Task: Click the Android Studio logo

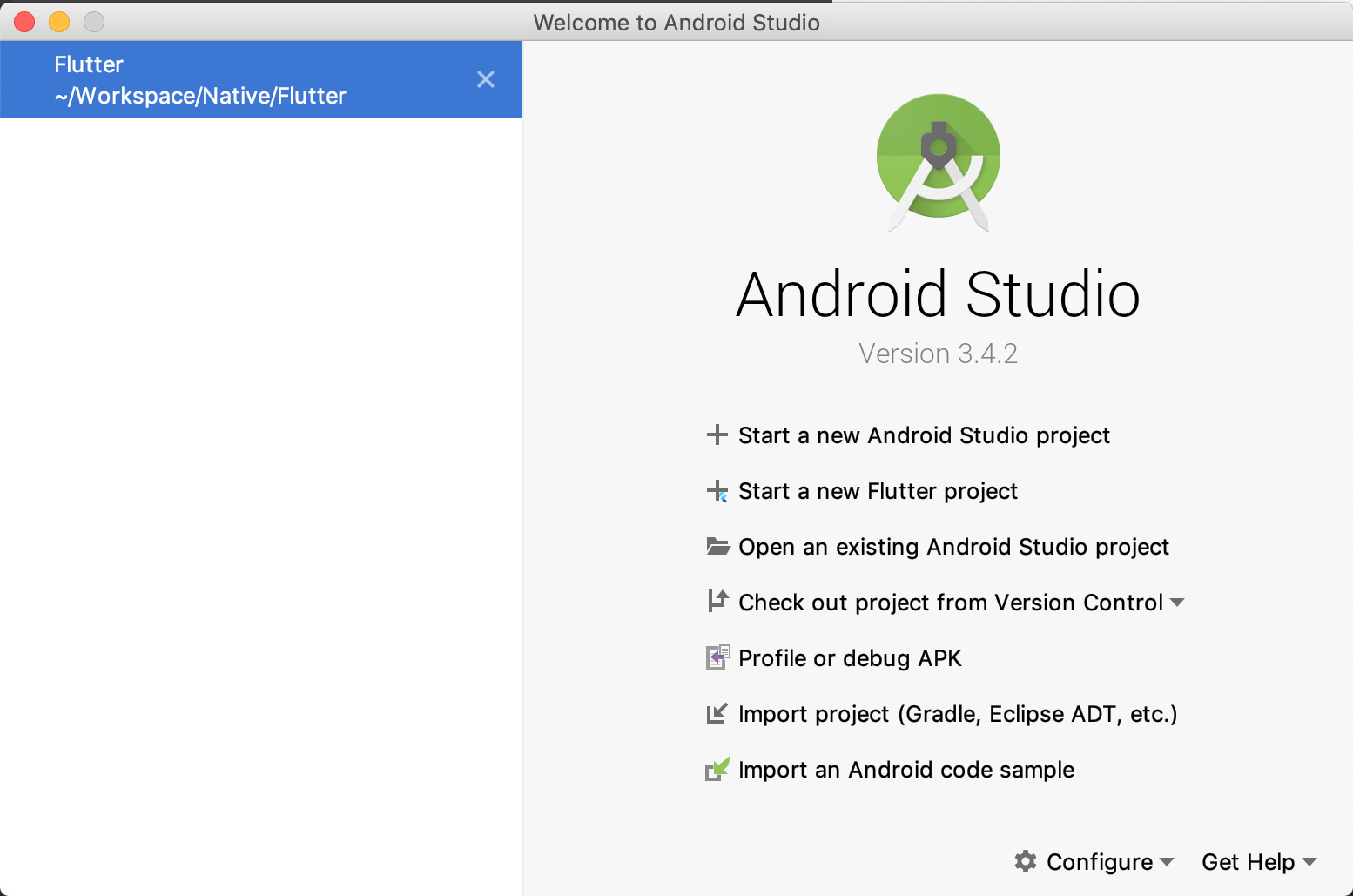Action: click(x=939, y=162)
